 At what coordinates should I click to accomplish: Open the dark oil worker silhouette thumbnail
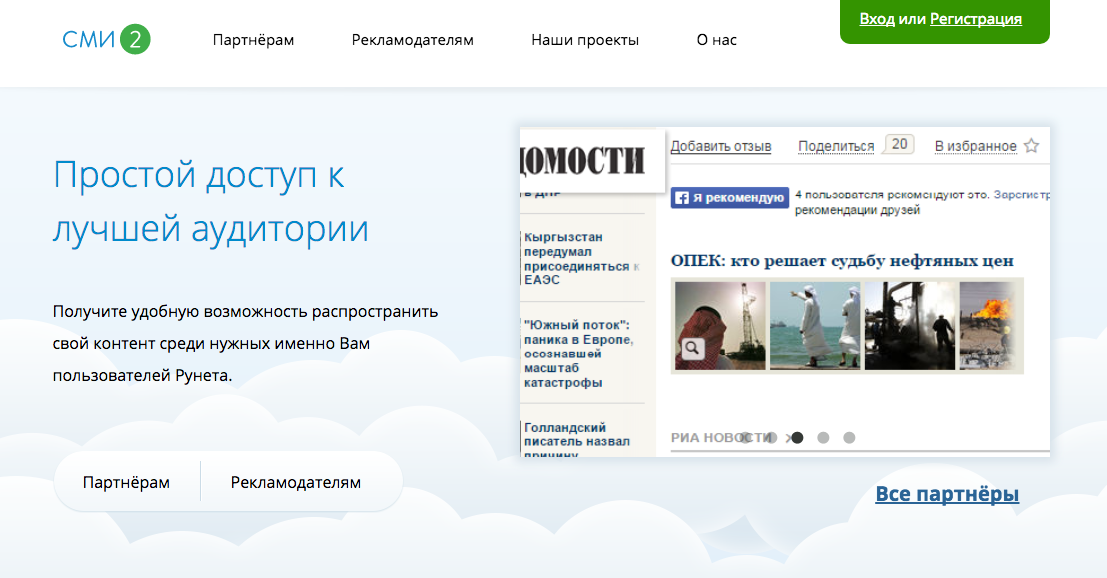pyautogui.click(x=909, y=325)
